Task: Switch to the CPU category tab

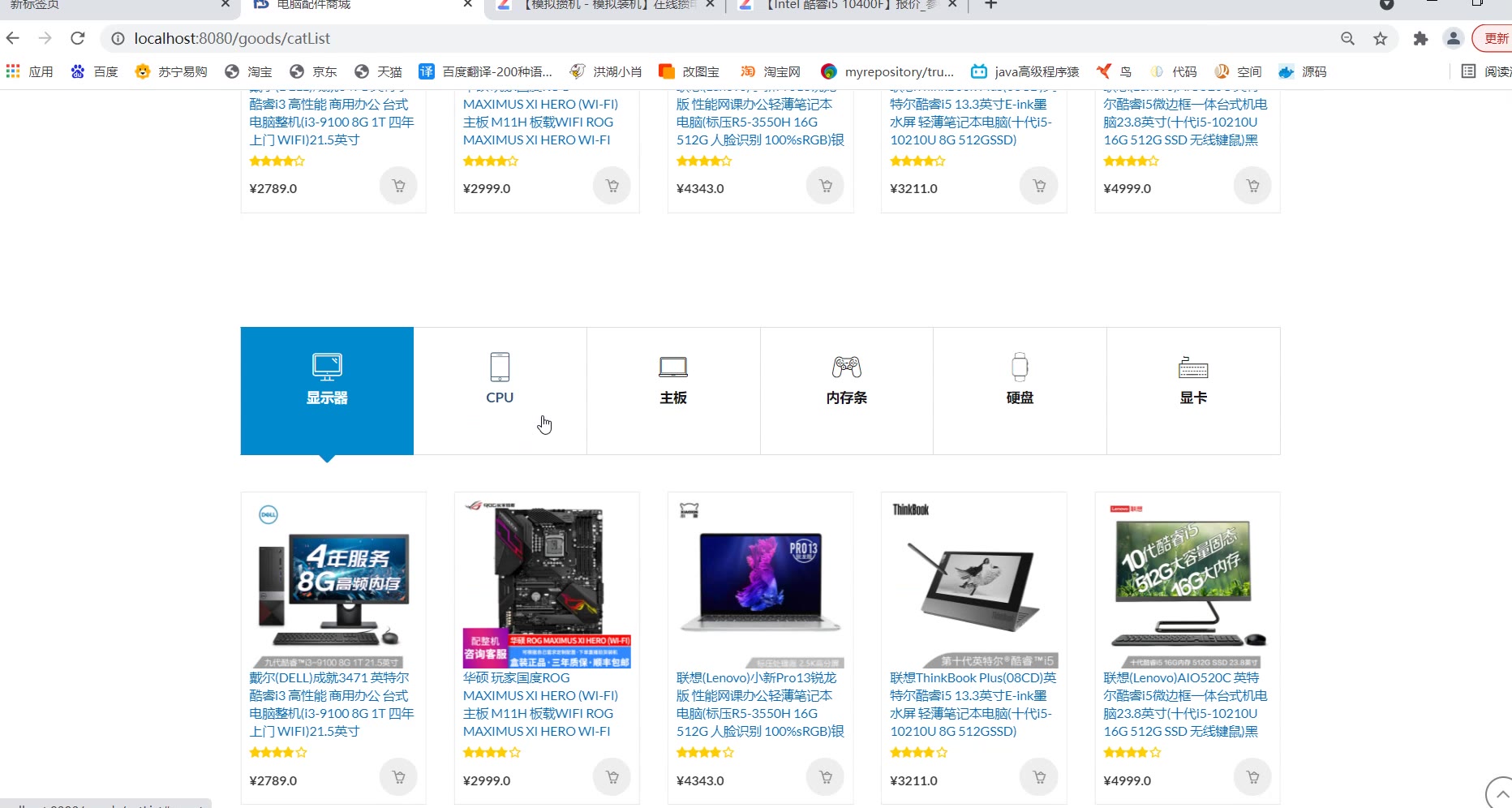Action: (x=500, y=390)
